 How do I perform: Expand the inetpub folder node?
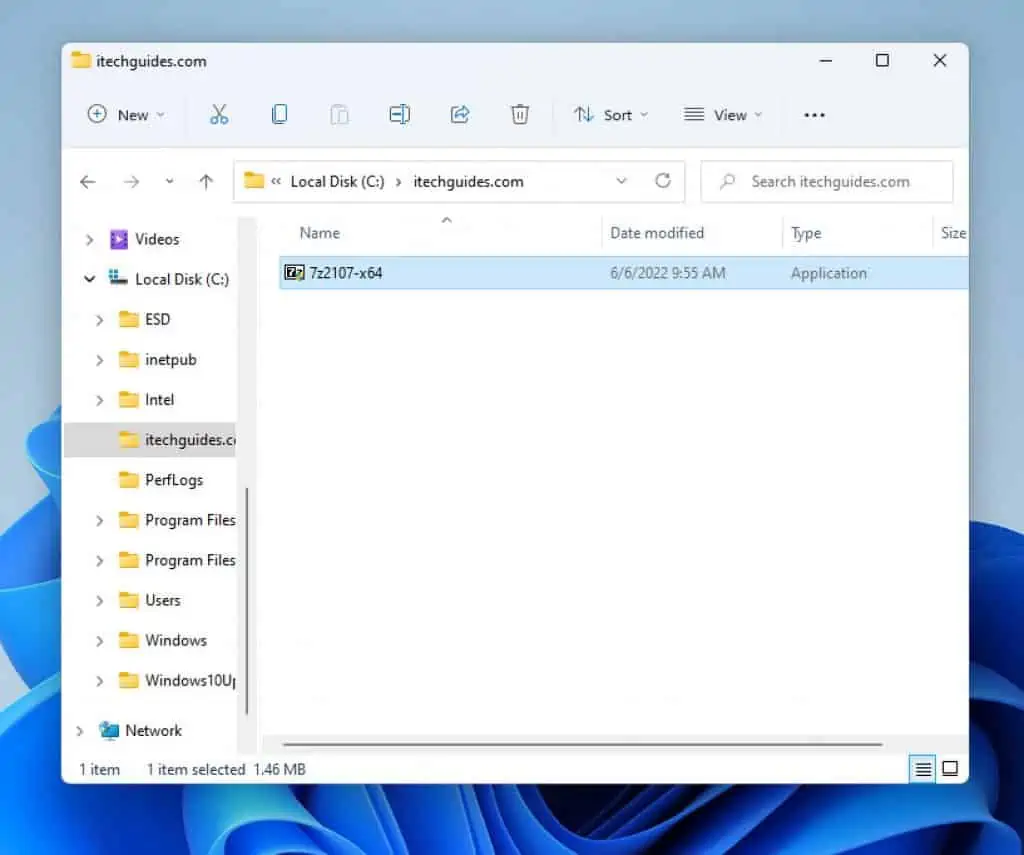point(99,360)
